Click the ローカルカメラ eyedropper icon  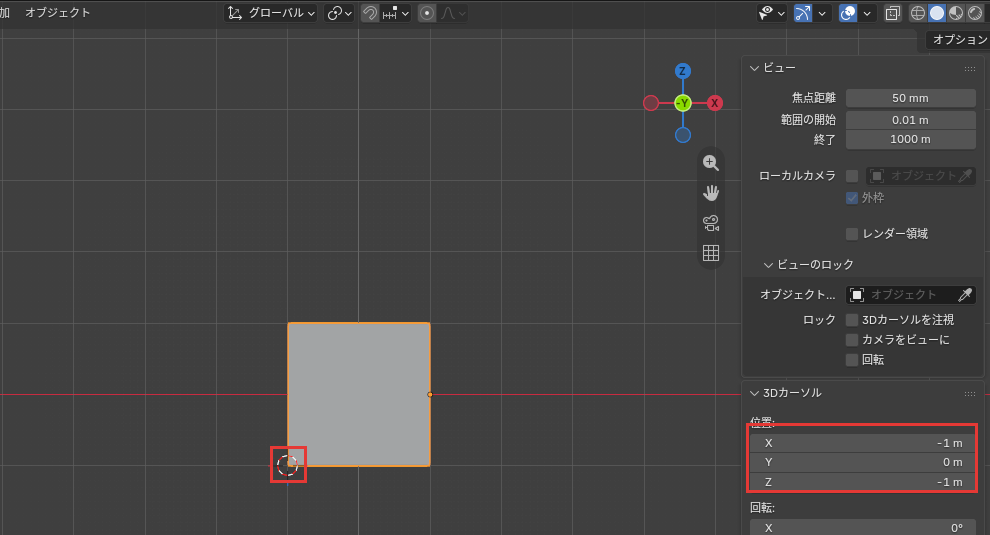point(965,176)
